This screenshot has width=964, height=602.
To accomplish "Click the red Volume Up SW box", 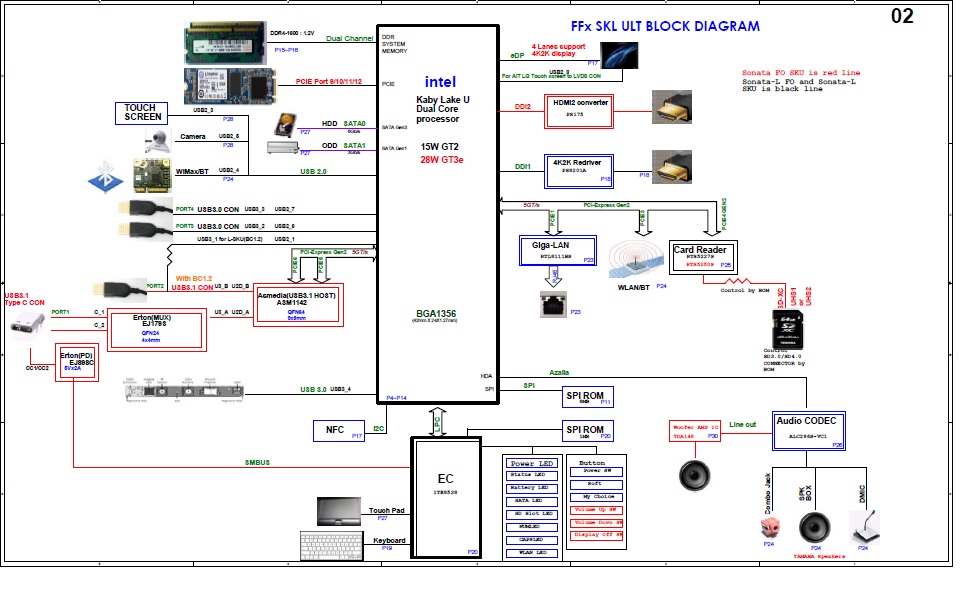I will 596,510.
